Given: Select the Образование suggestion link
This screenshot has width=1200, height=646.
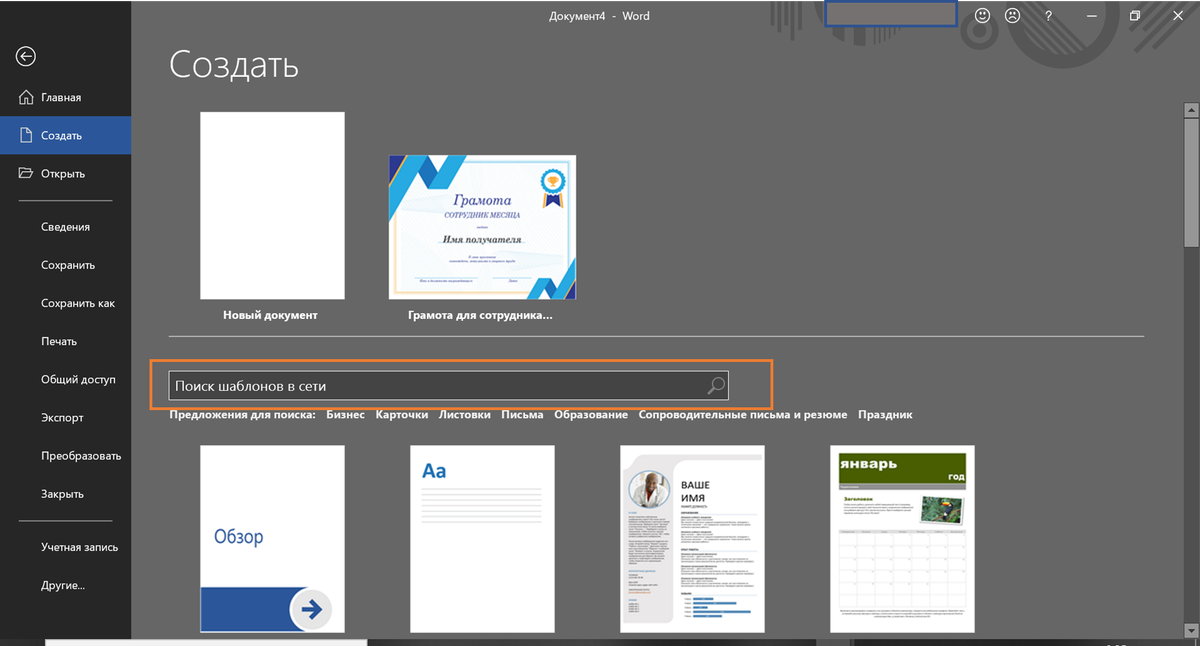Looking at the screenshot, I should (591, 414).
